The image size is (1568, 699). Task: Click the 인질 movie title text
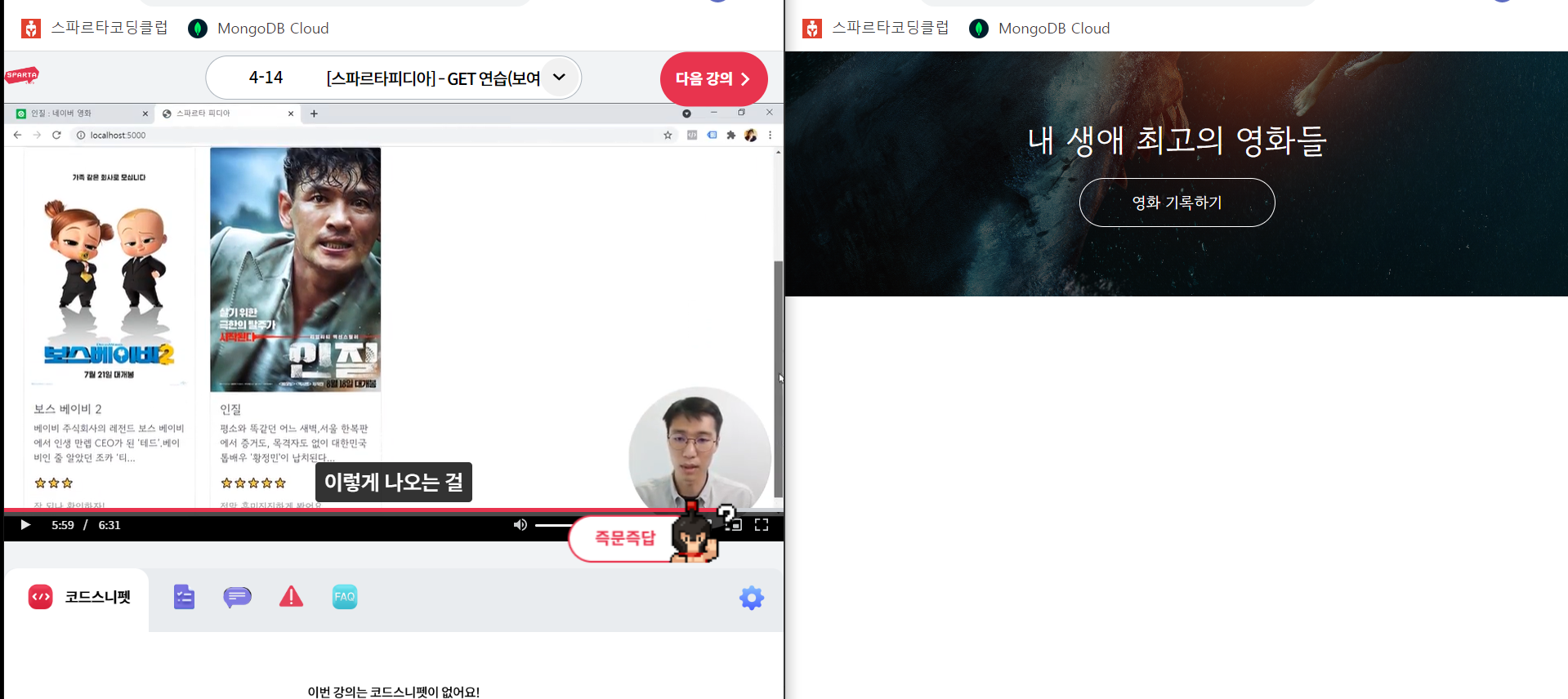point(230,409)
